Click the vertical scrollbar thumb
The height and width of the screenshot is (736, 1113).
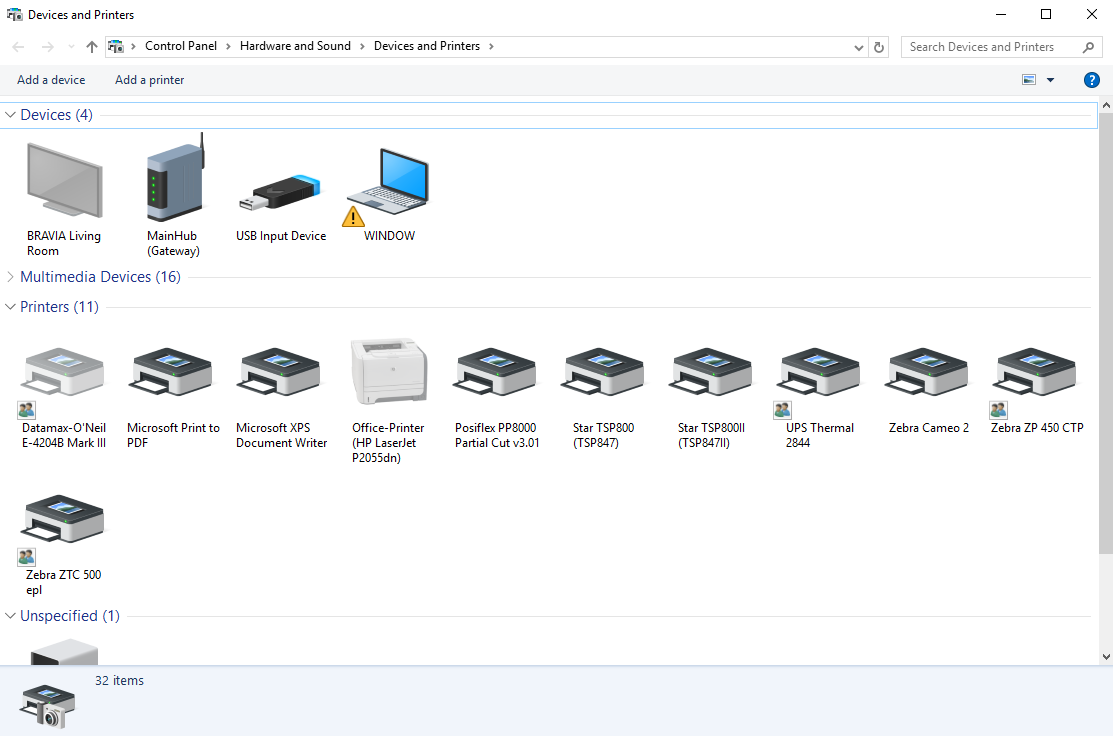tap(1106, 333)
